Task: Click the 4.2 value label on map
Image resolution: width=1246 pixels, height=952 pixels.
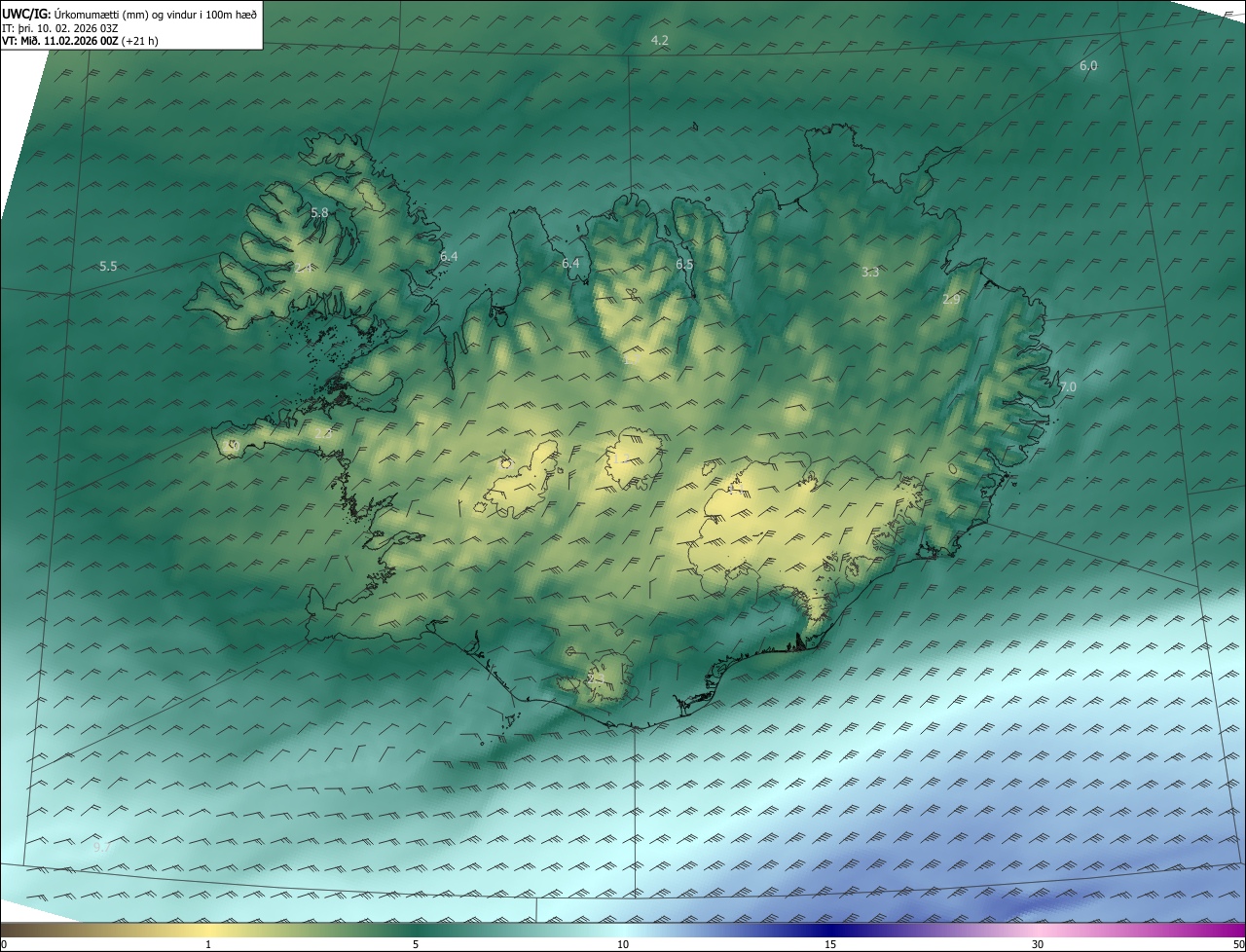Action: [660, 40]
